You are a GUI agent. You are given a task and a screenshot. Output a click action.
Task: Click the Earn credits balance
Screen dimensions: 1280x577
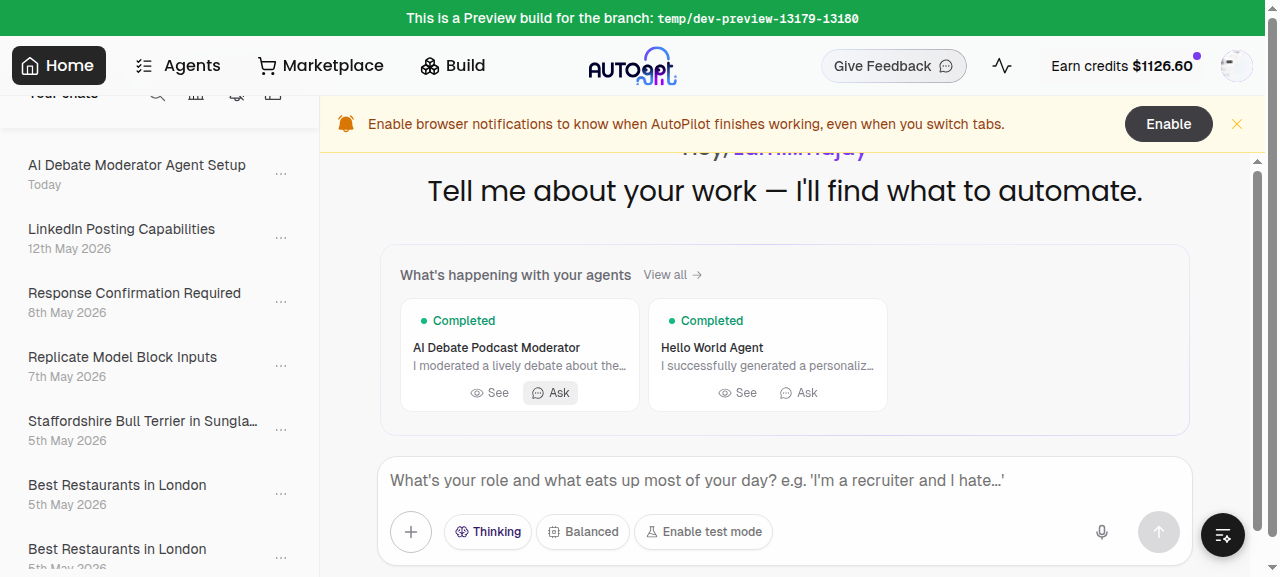[1122, 66]
